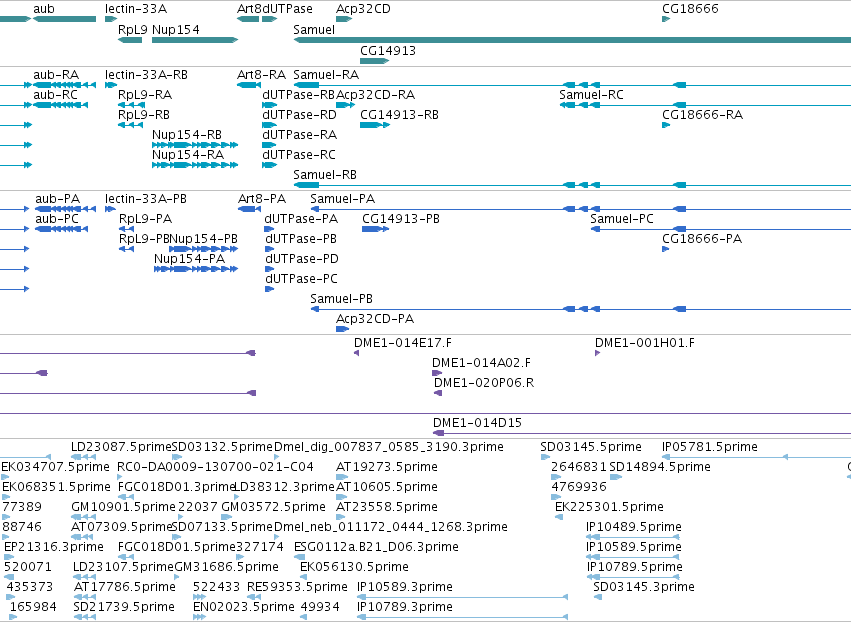Open protein CG14913-PB
This screenshot has width=851, height=622.
tap(401, 219)
